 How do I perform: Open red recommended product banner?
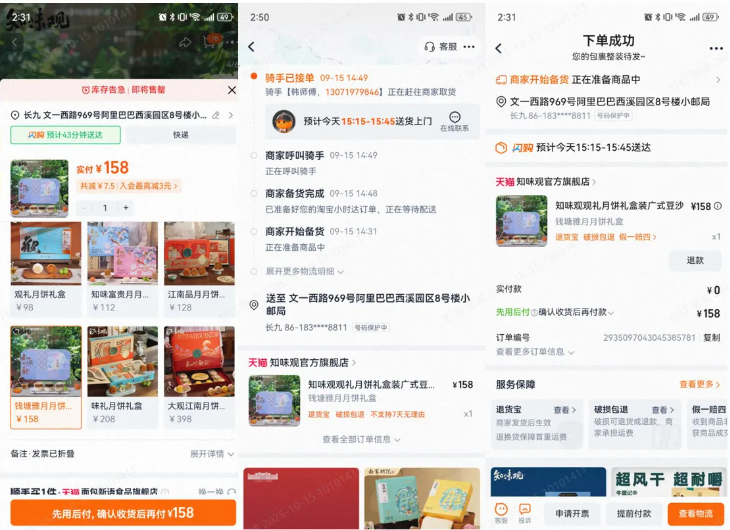(301, 498)
